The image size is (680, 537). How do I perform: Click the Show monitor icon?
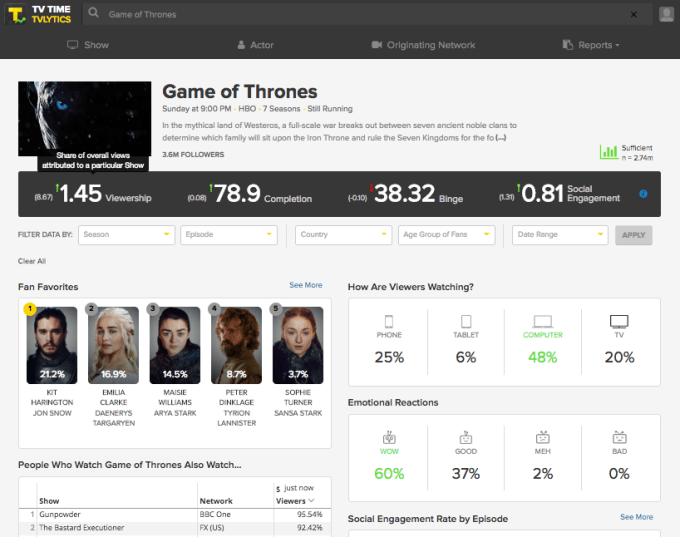point(72,45)
